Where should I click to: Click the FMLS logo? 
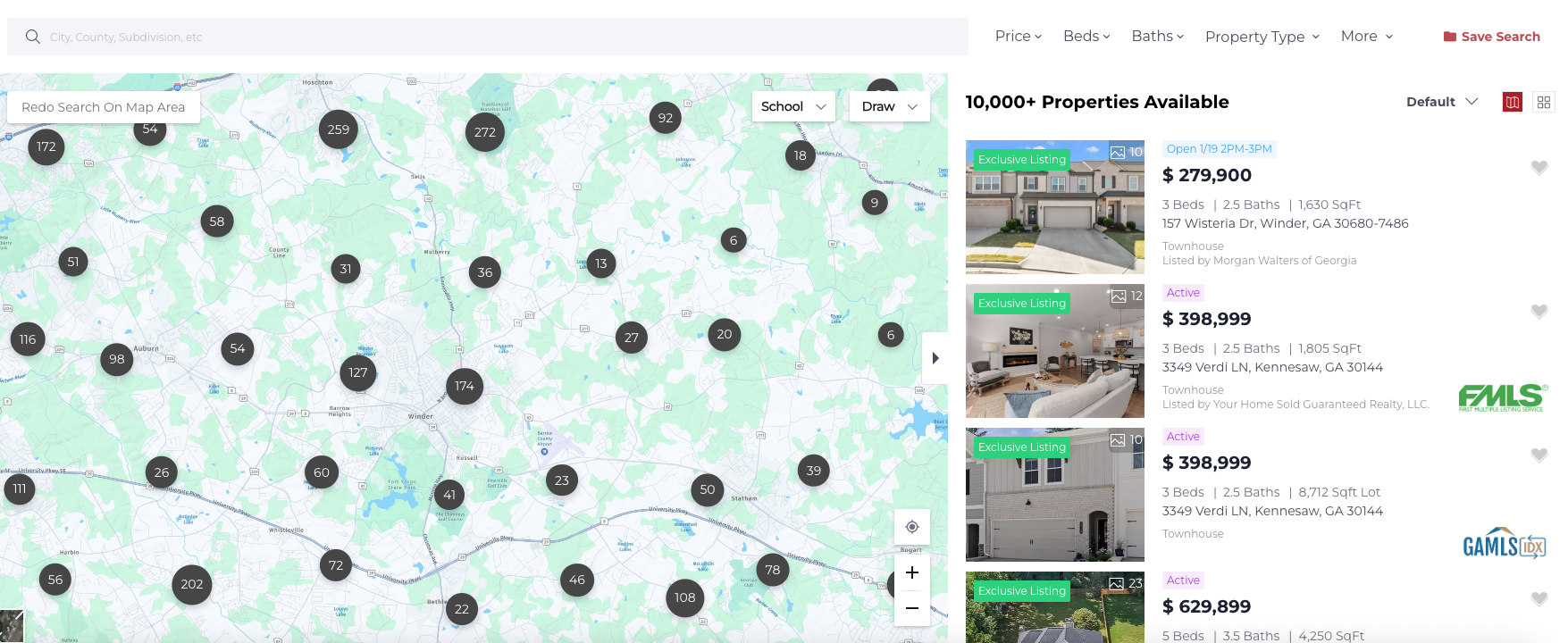(x=1503, y=397)
